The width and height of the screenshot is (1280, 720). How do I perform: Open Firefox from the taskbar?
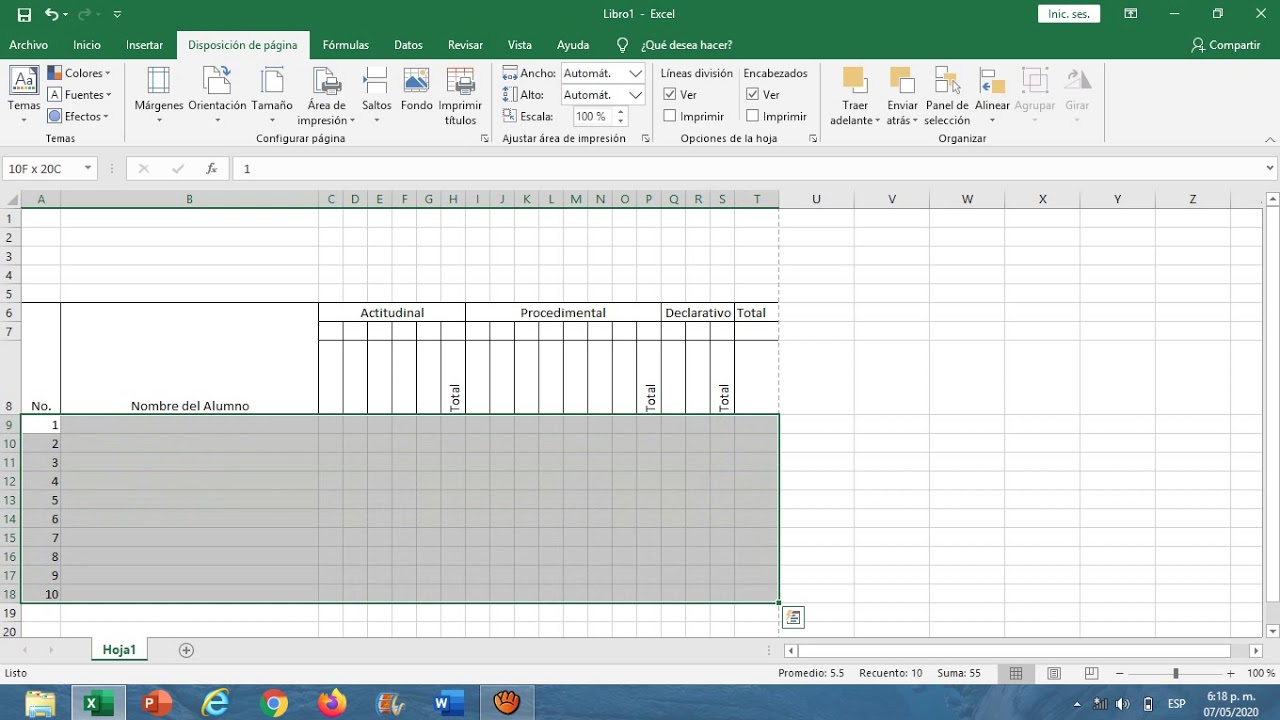(332, 704)
